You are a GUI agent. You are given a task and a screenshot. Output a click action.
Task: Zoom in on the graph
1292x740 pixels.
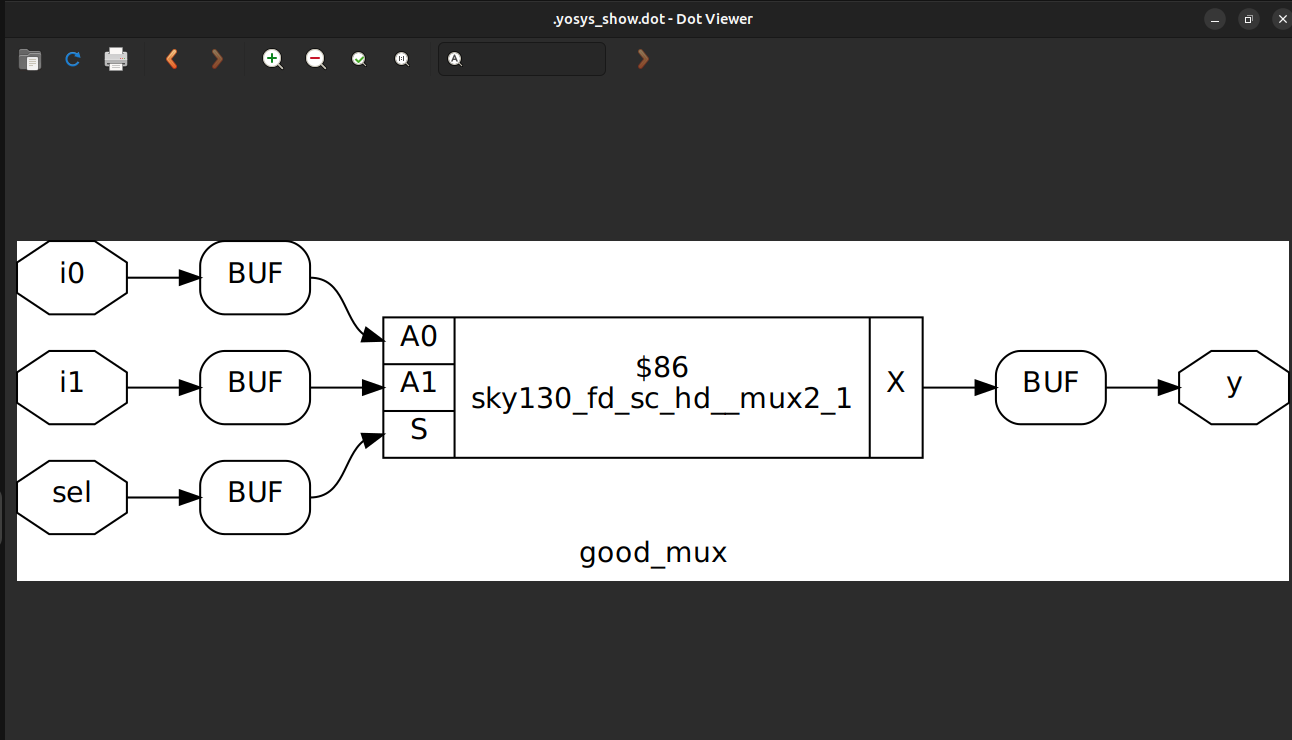[x=272, y=59]
